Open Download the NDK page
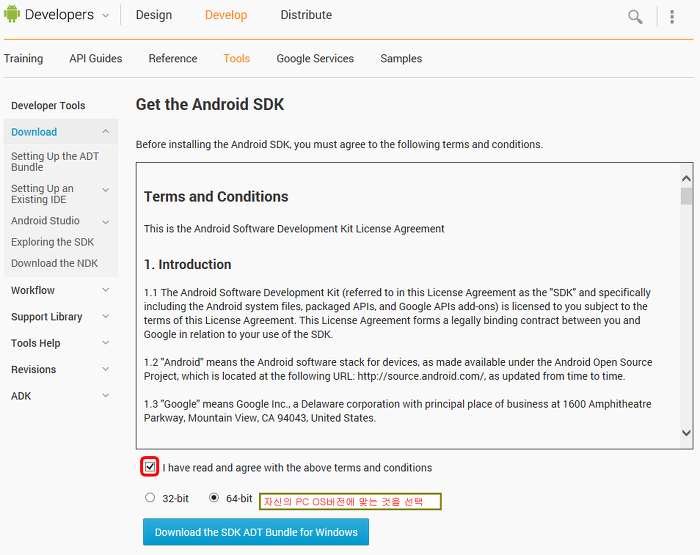Viewport: 700px width, 555px height. (54, 263)
